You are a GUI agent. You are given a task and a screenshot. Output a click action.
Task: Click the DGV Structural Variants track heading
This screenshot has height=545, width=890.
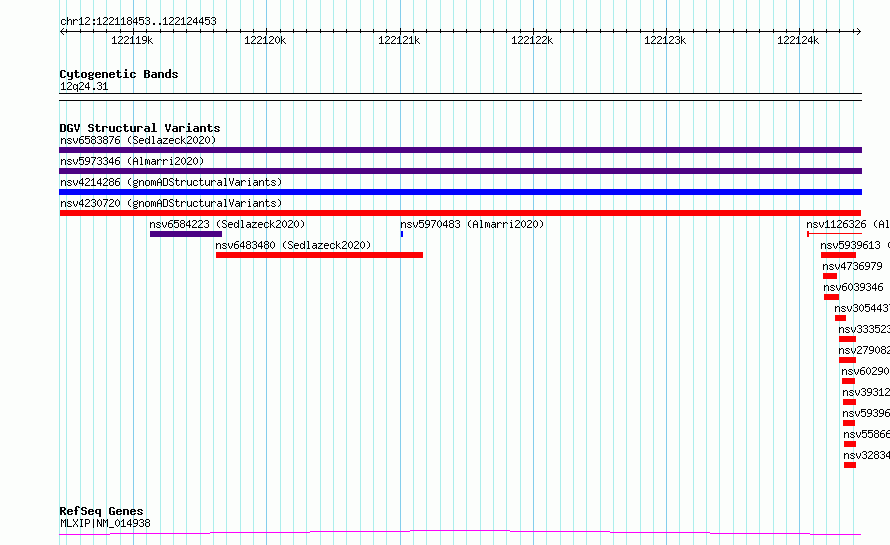pyautogui.click(x=140, y=128)
